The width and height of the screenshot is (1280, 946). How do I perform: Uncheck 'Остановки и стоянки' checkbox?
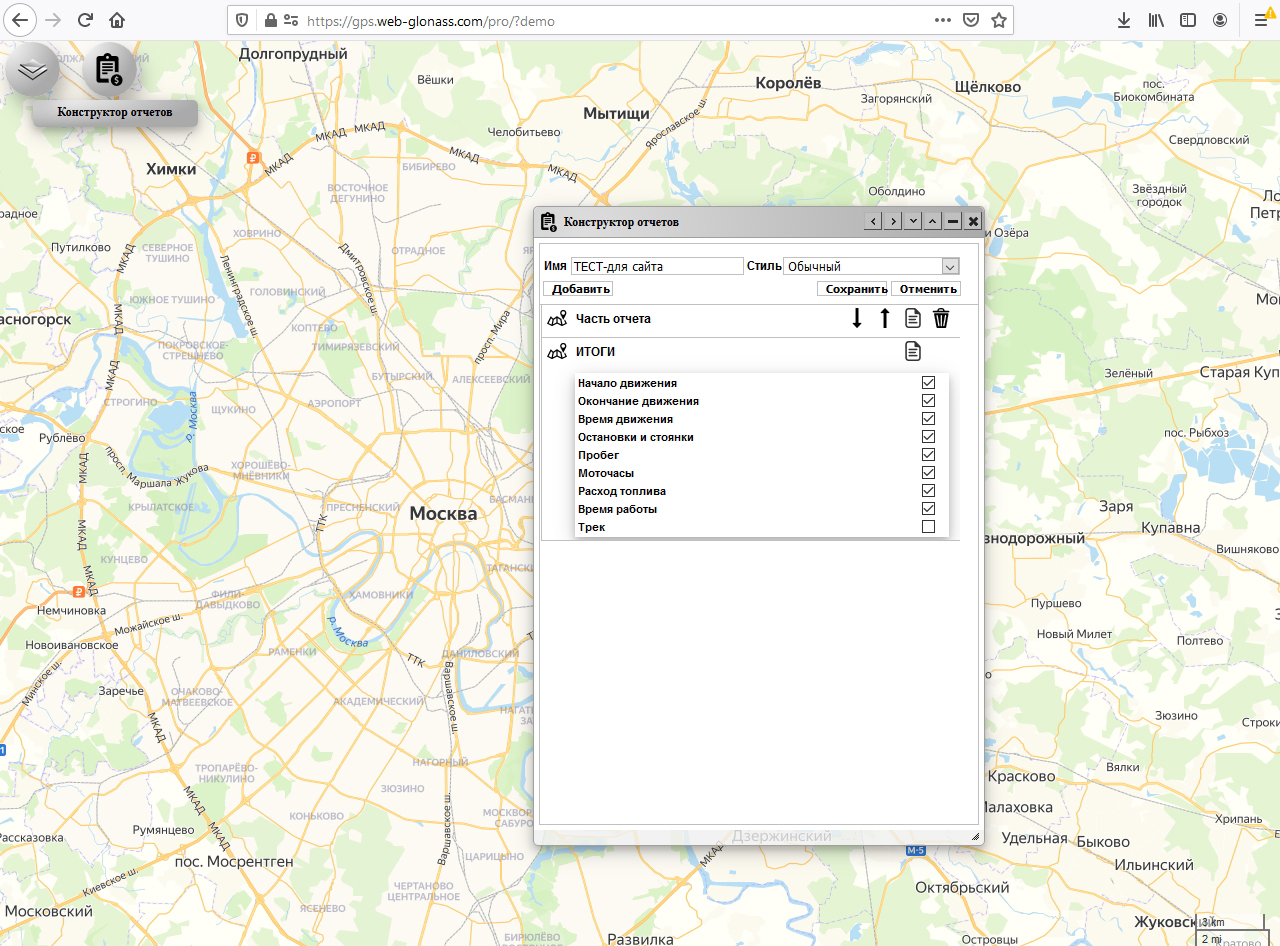(928, 436)
